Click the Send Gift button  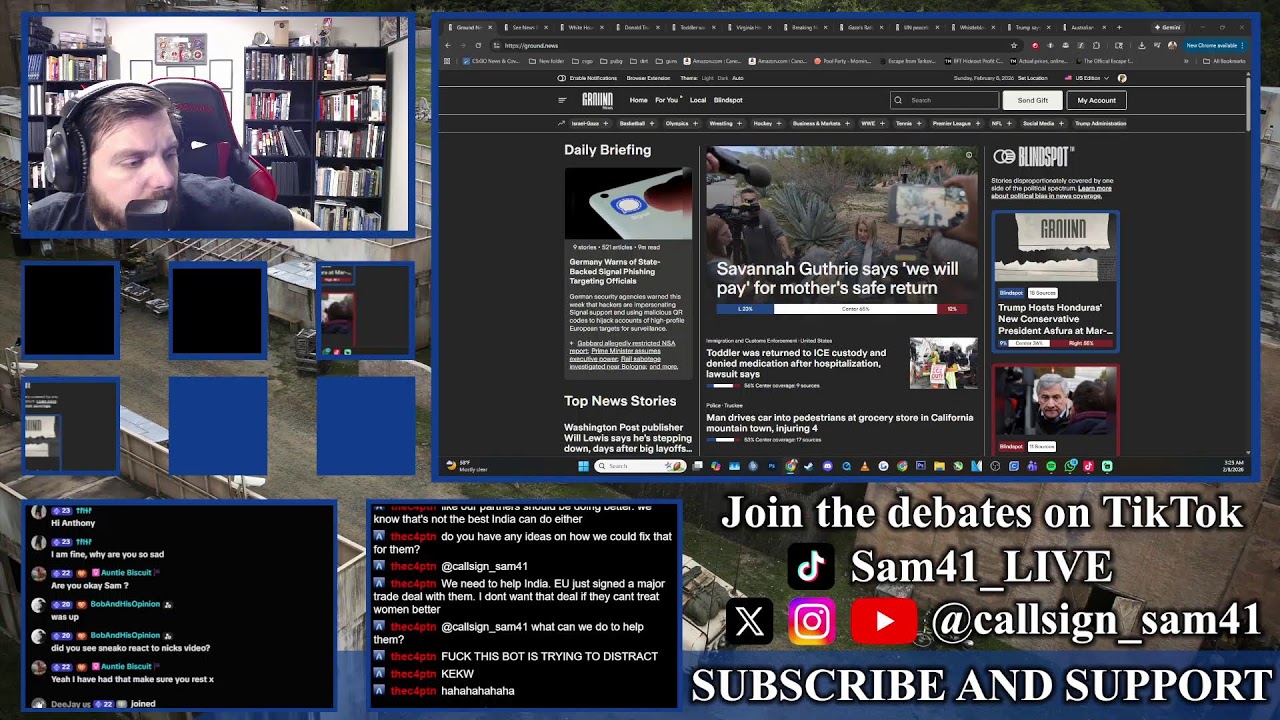pos(1033,100)
